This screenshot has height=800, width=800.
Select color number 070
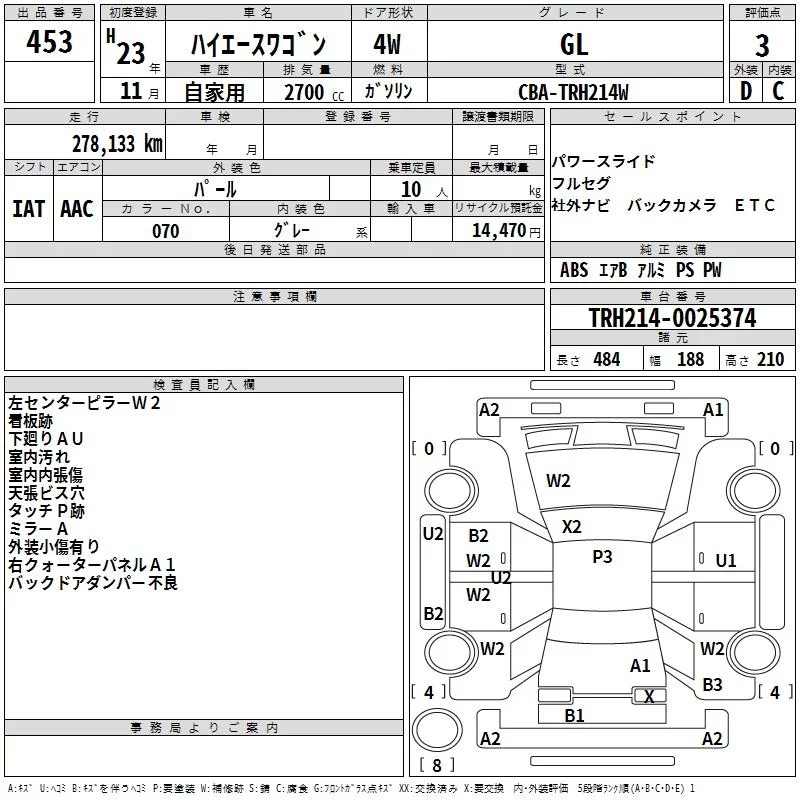click(x=166, y=231)
